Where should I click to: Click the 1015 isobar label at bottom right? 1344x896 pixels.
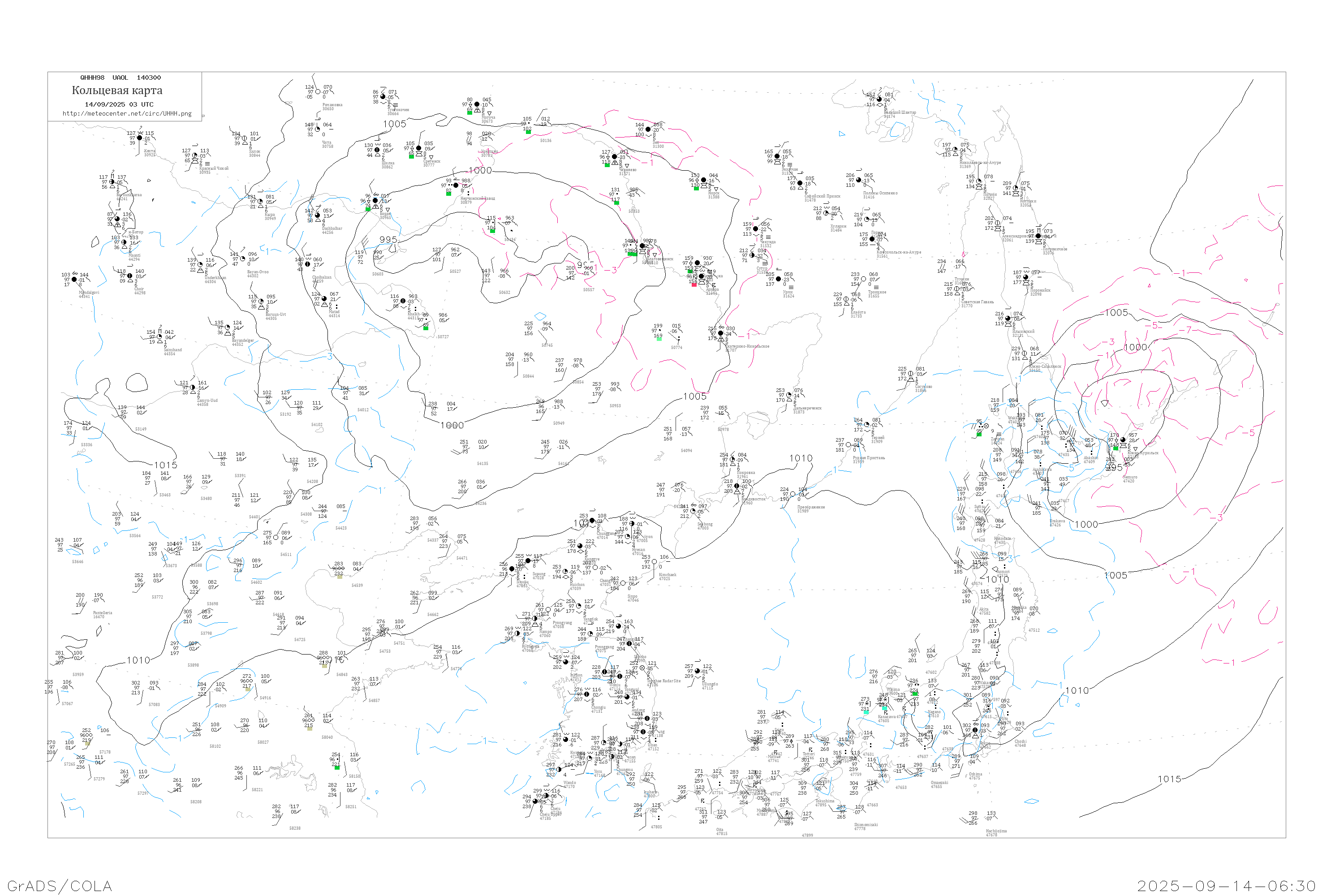click(1169, 780)
